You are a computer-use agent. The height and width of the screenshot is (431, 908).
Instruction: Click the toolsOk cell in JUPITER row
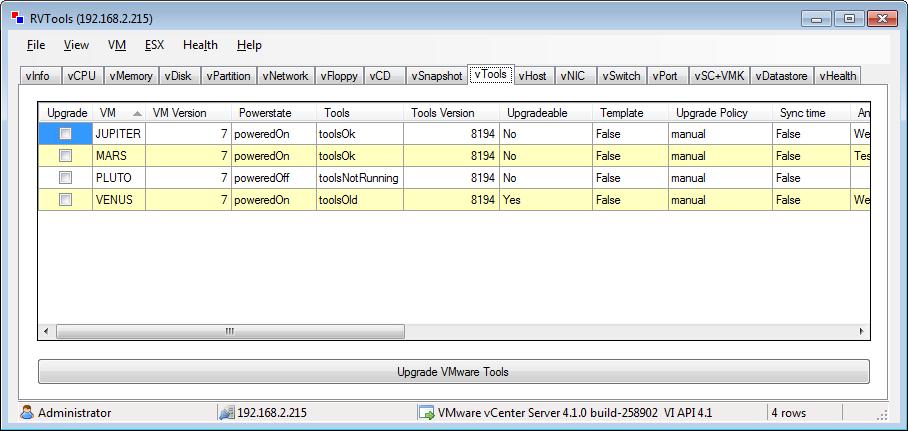point(360,134)
